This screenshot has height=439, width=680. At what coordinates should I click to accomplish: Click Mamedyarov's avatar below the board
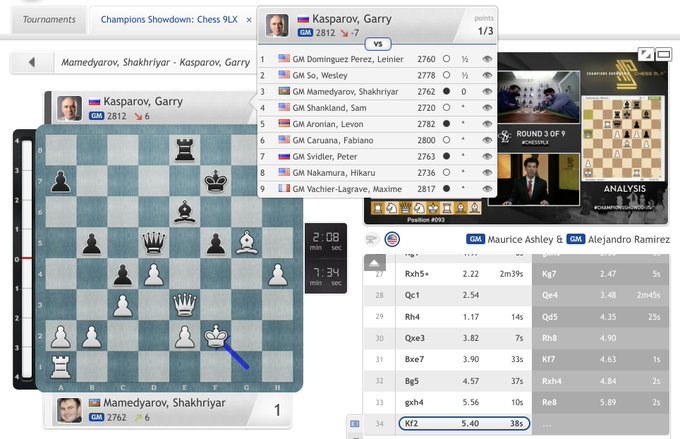click(69, 410)
